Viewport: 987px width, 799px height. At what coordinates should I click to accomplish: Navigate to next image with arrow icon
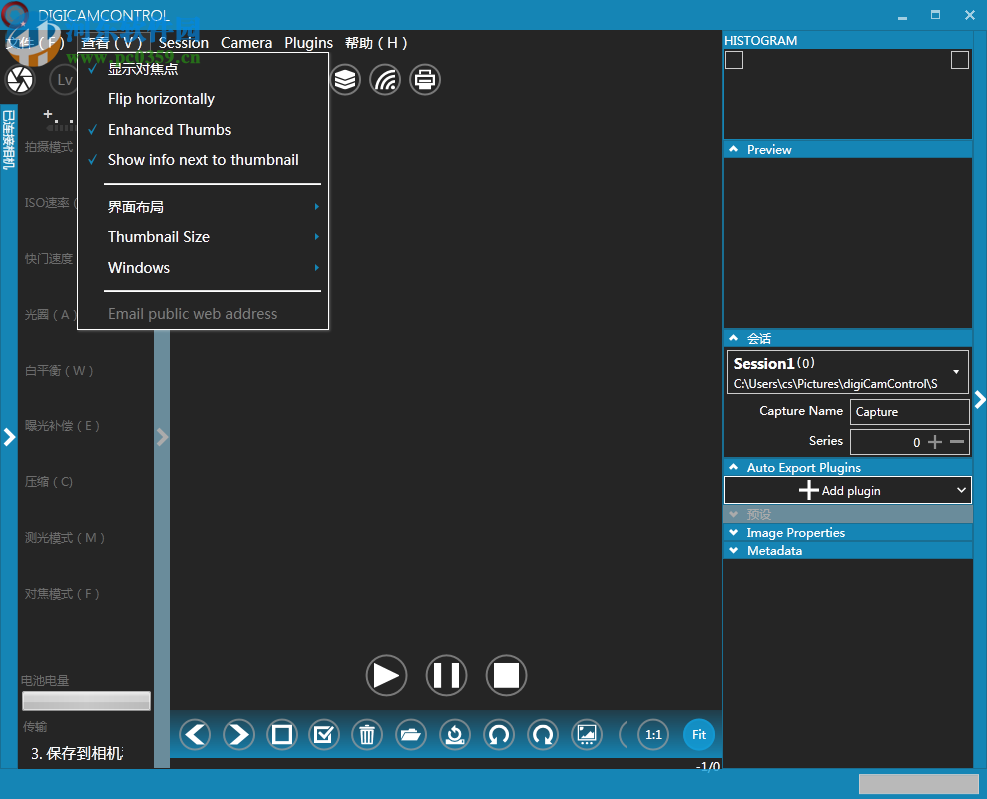click(238, 734)
